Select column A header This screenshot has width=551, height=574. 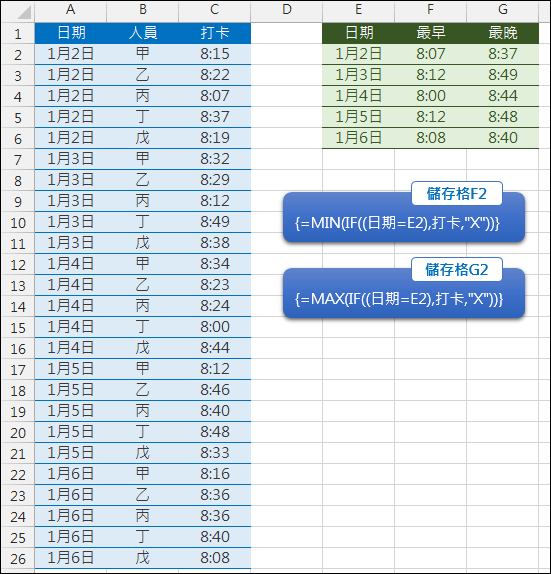[71, 11]
